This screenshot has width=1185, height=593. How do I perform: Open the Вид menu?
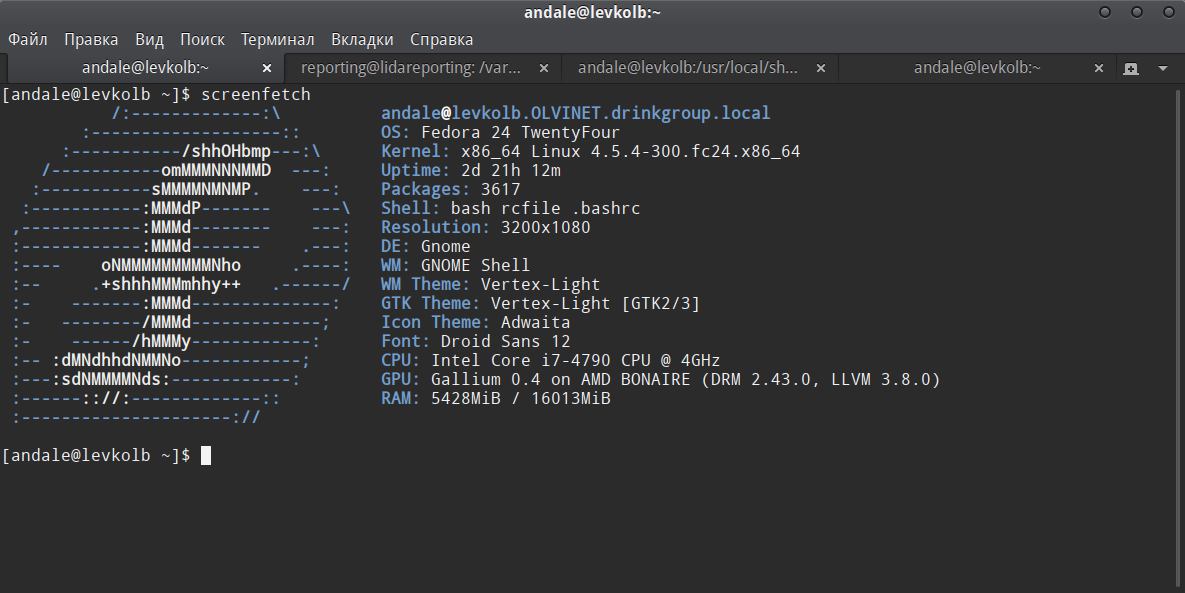click(x=150, y=39)
